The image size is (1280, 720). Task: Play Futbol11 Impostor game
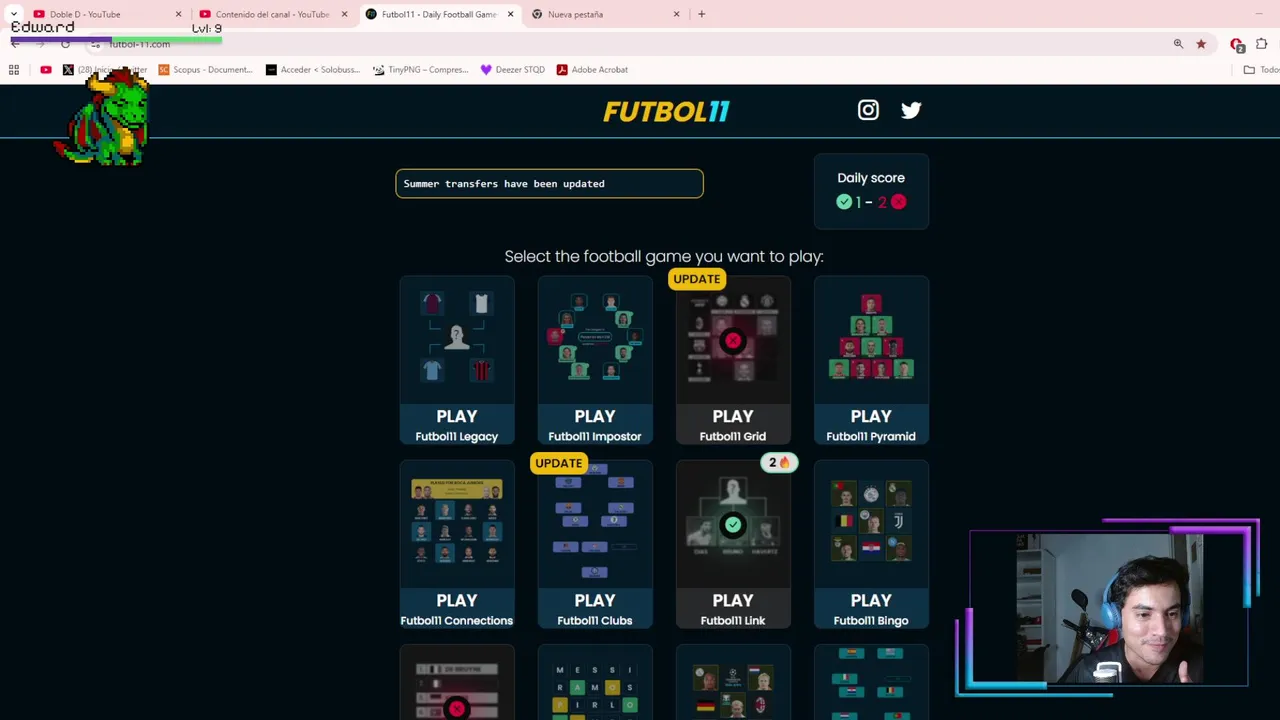pyautogui.click(x=595, y=360)
